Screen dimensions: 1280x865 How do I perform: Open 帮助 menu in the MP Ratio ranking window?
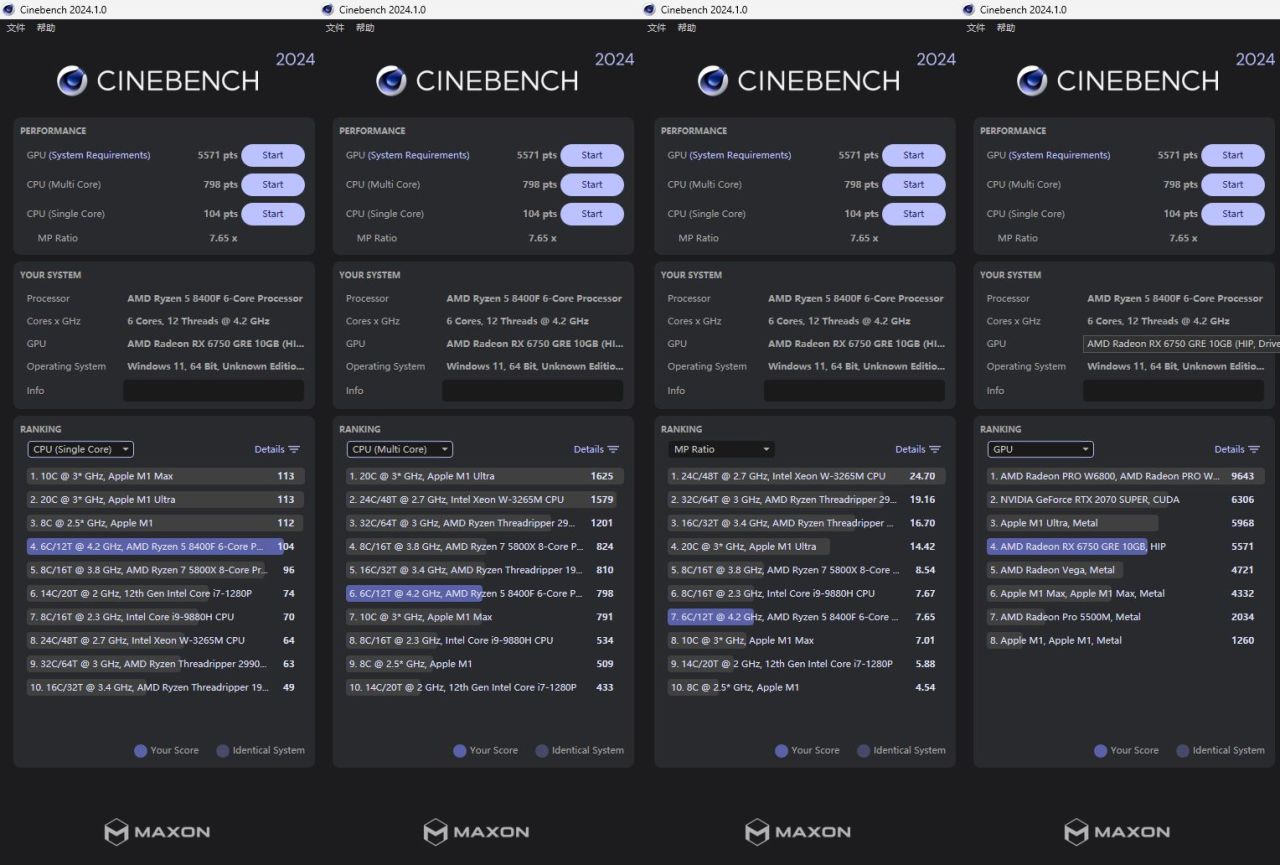click(687, 28)
